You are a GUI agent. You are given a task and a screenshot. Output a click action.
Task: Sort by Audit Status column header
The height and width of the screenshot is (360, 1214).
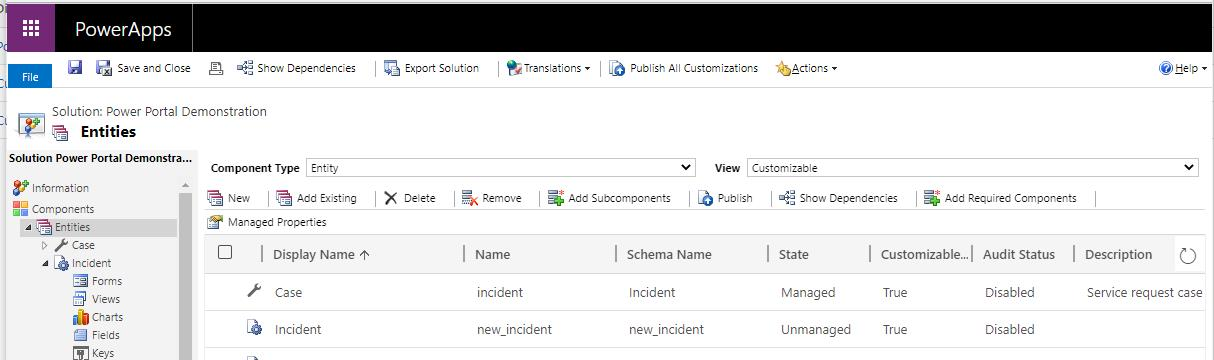pos(1019,255)
